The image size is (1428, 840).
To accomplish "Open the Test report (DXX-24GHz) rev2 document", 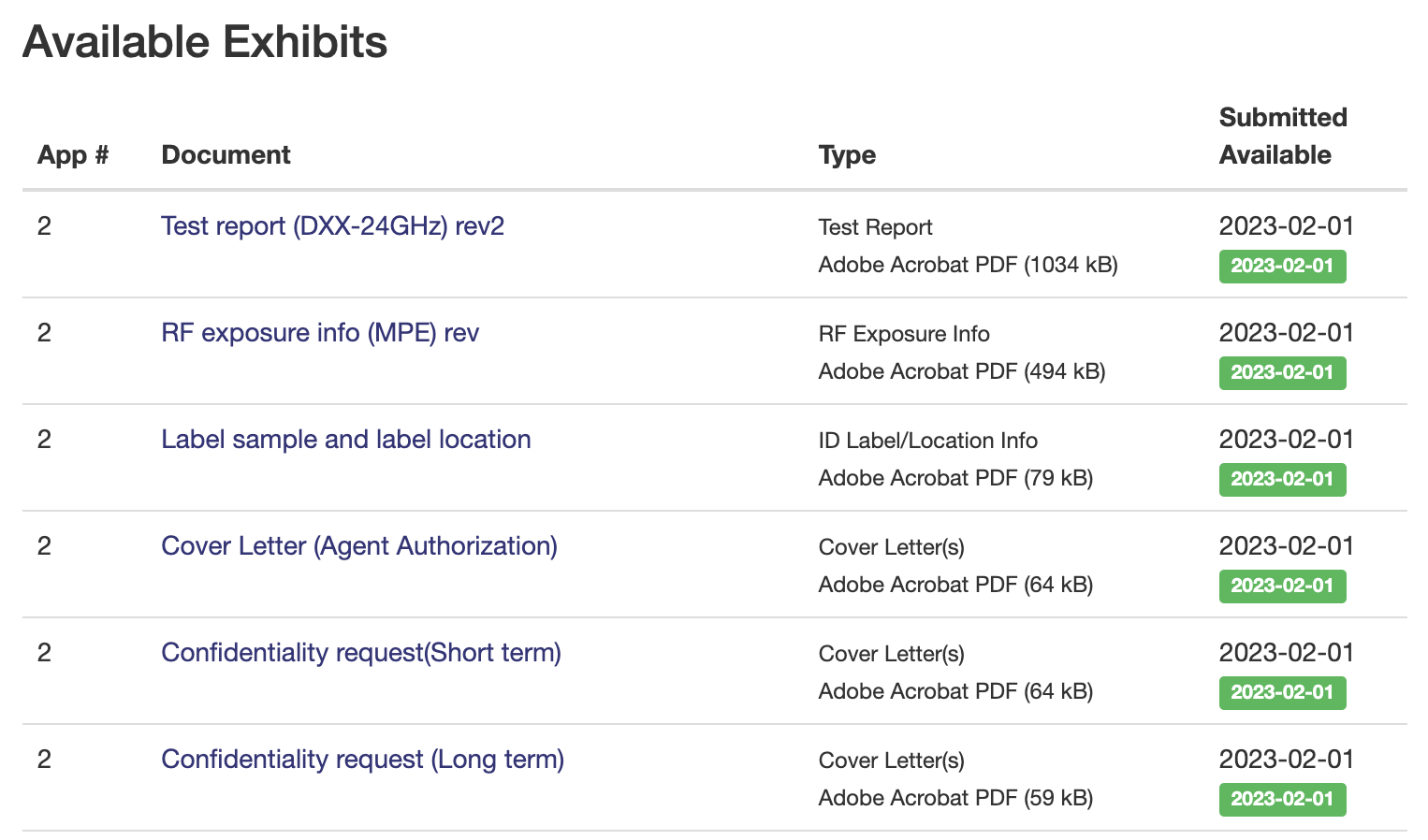I will tap(332, 225).
